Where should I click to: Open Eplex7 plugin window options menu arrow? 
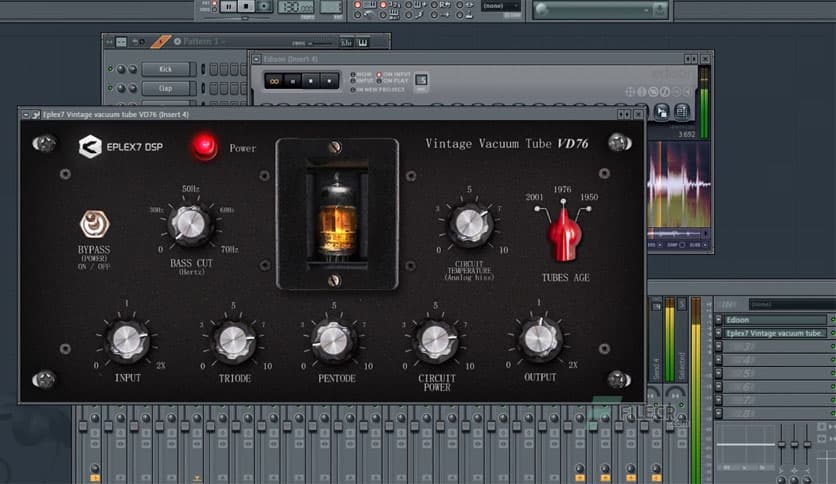point(26,116)
